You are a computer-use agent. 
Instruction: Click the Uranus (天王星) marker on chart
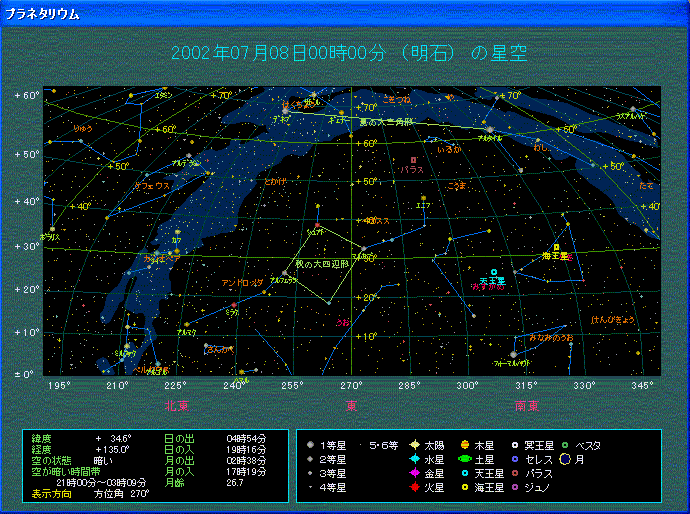point(494,272)
